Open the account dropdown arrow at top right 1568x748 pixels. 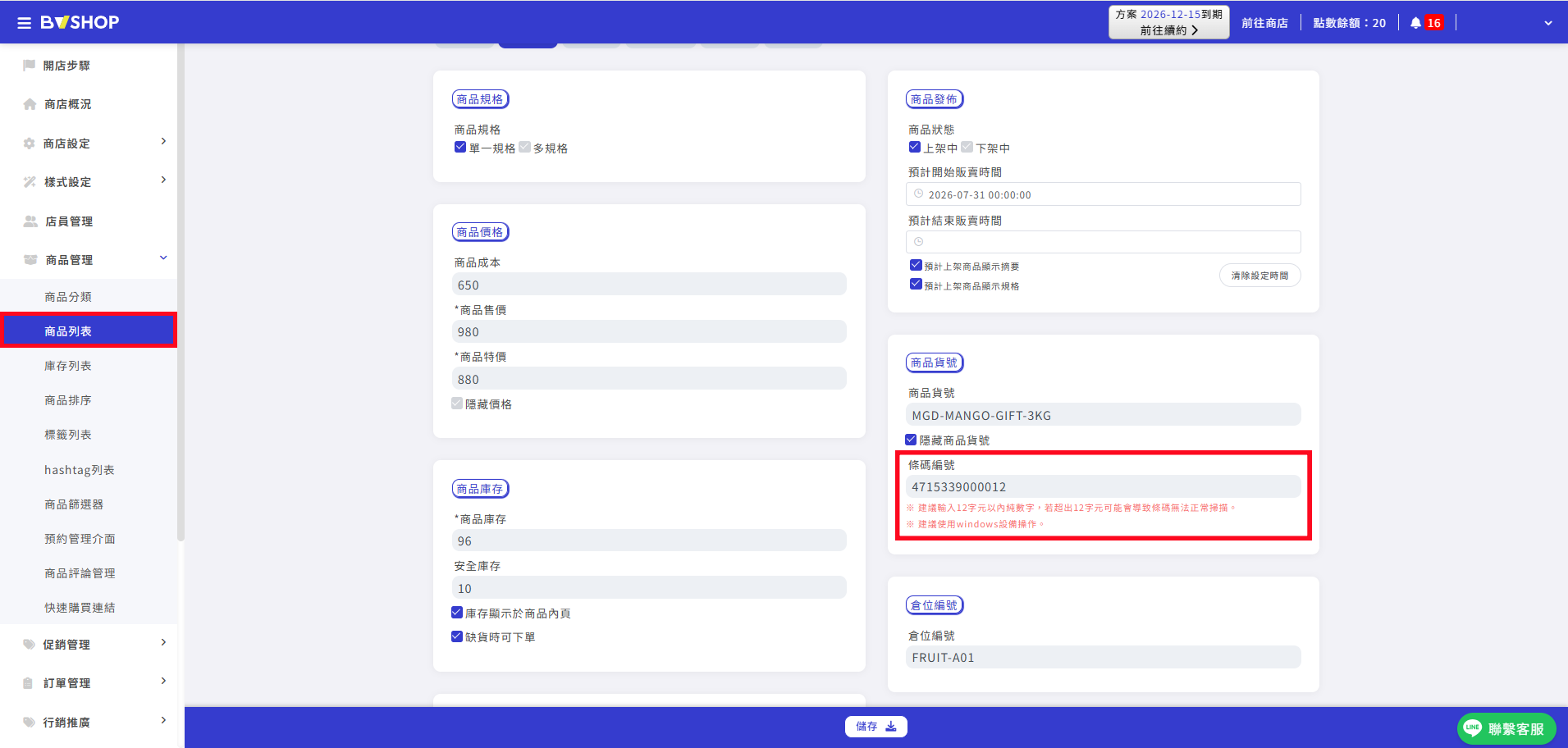[x=1548, y=23]
